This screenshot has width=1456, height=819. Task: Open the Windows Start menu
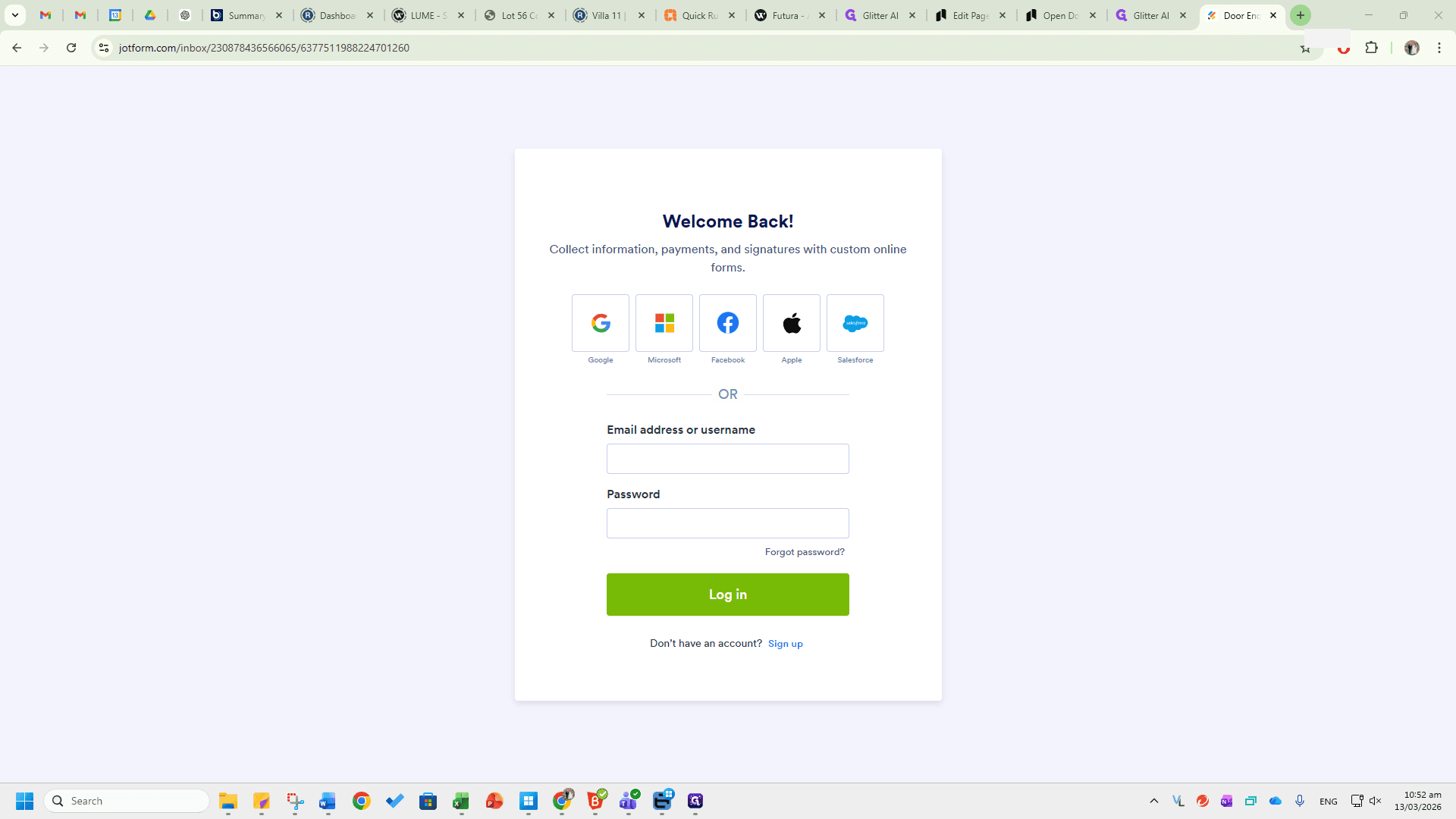(x=24, y=801)
